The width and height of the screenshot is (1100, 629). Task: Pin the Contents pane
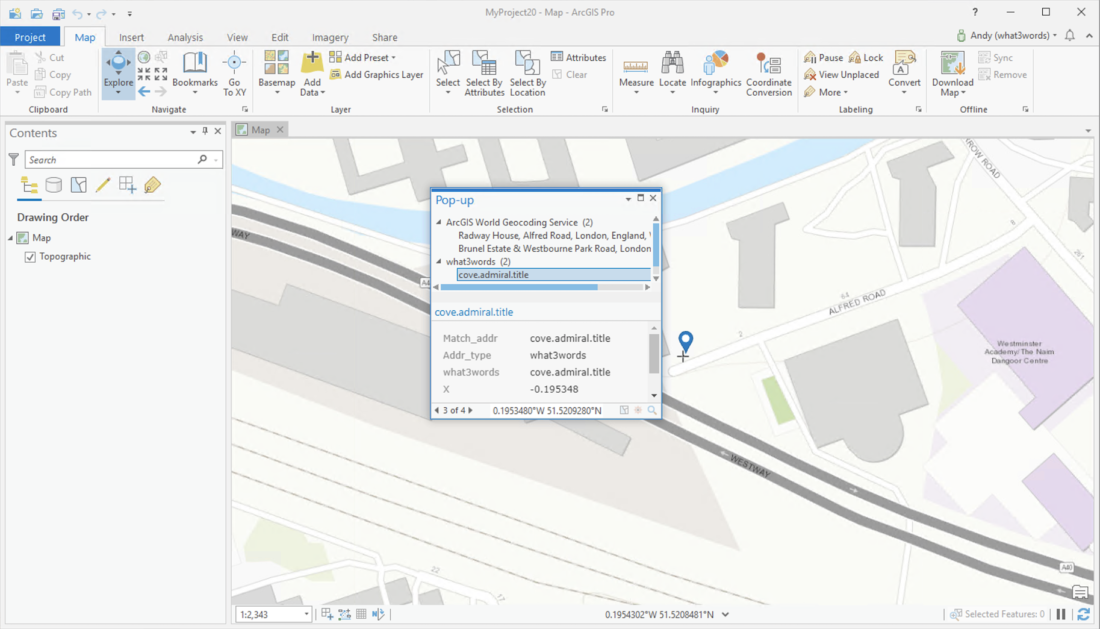[x=205, y=131]
